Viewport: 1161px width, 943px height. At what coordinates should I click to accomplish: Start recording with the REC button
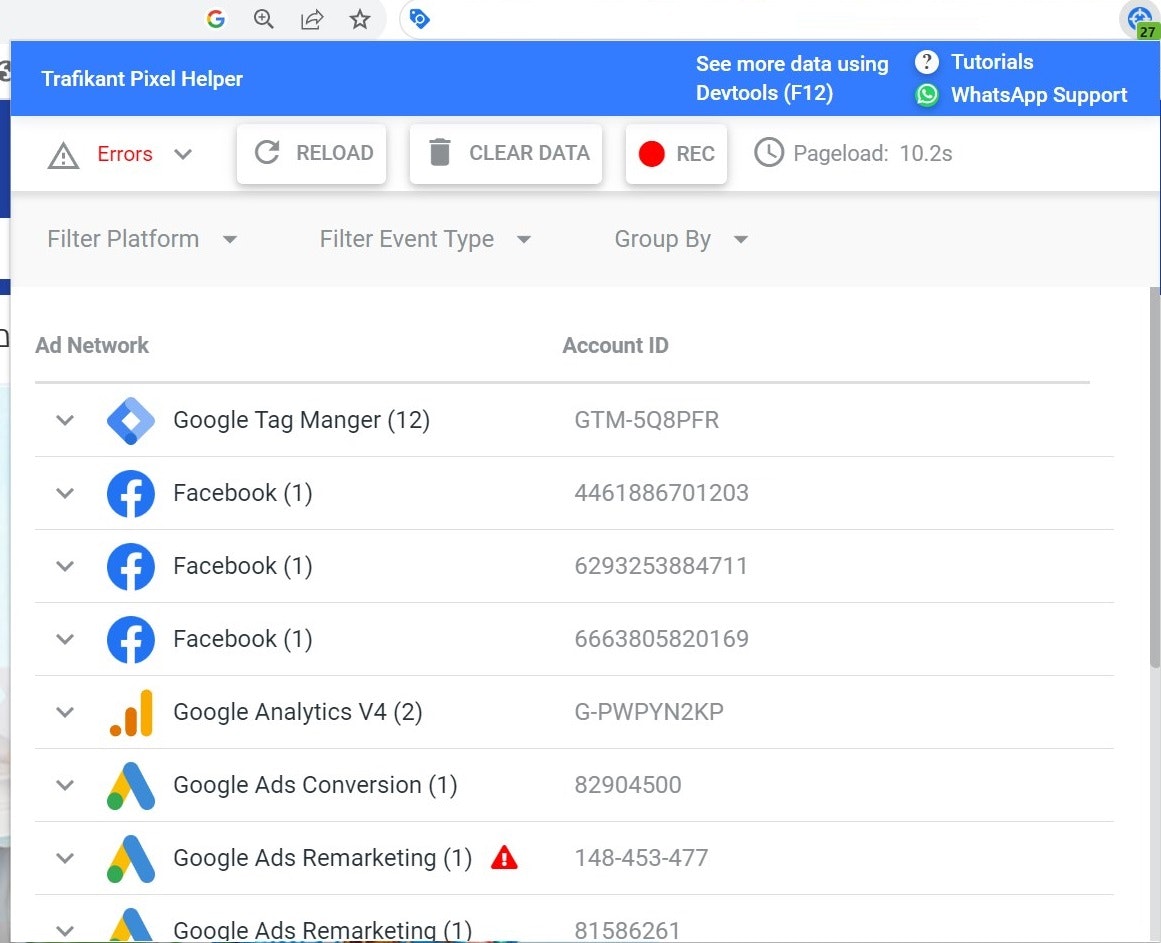point(676,153)
